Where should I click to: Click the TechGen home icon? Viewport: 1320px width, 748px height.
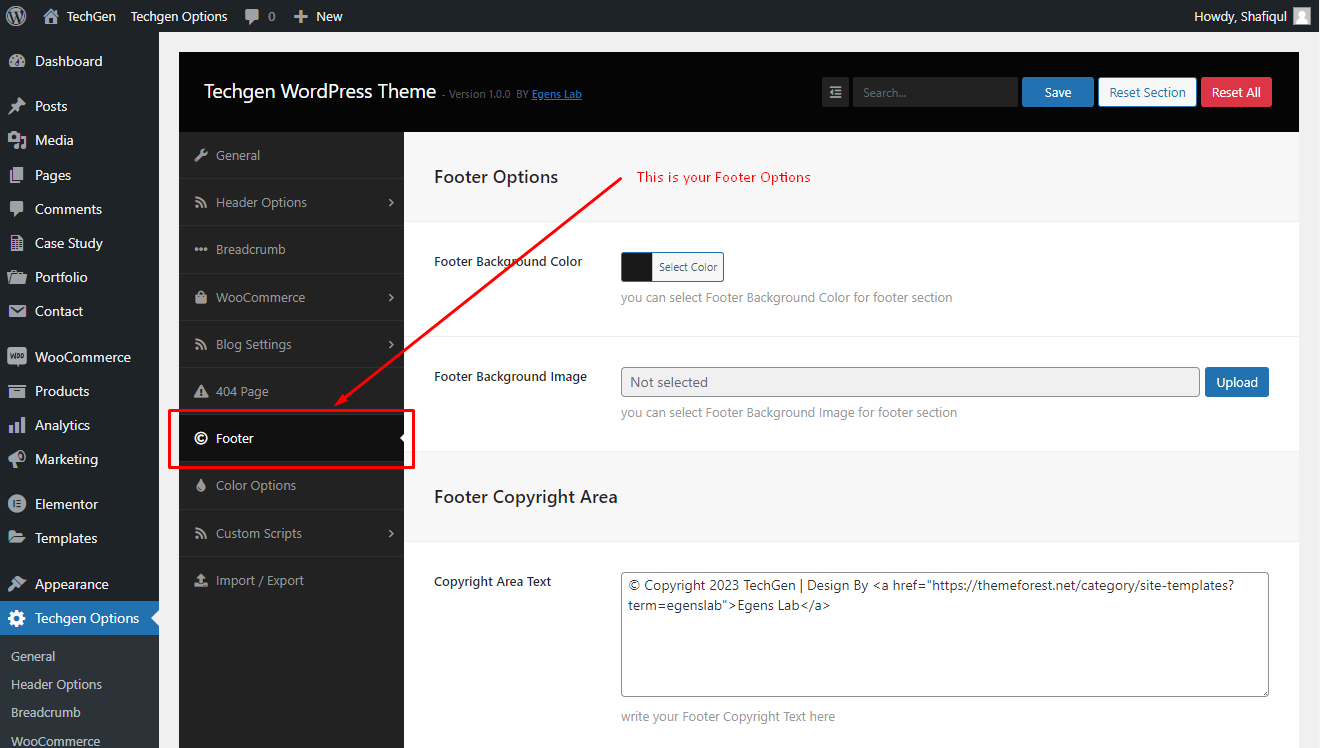(51, 16)
